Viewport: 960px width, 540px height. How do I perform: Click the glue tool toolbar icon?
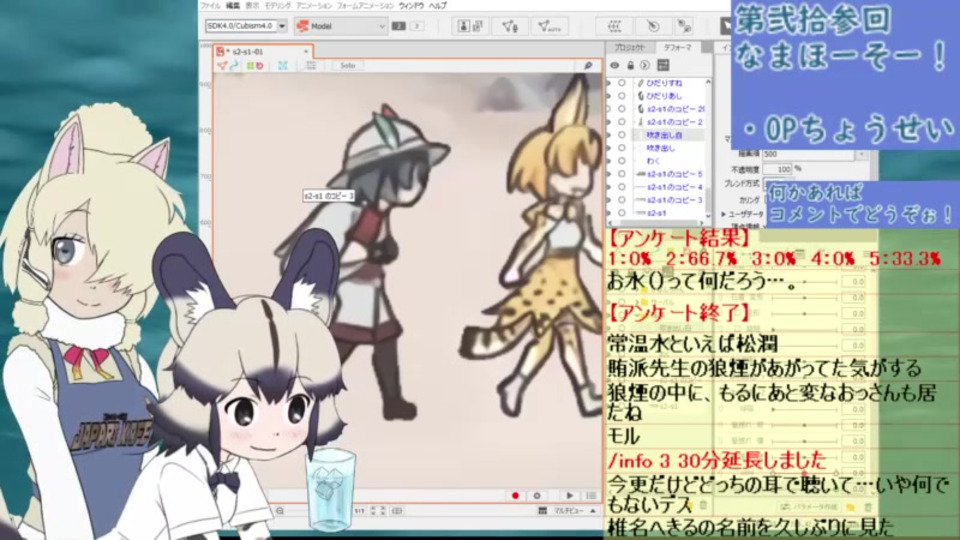684,26
